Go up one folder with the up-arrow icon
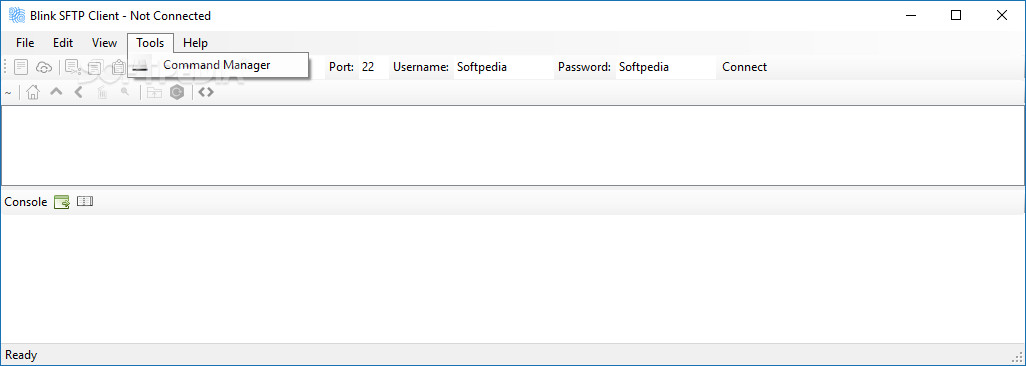This screenshot has height=366, width=1026. (56, 92)
